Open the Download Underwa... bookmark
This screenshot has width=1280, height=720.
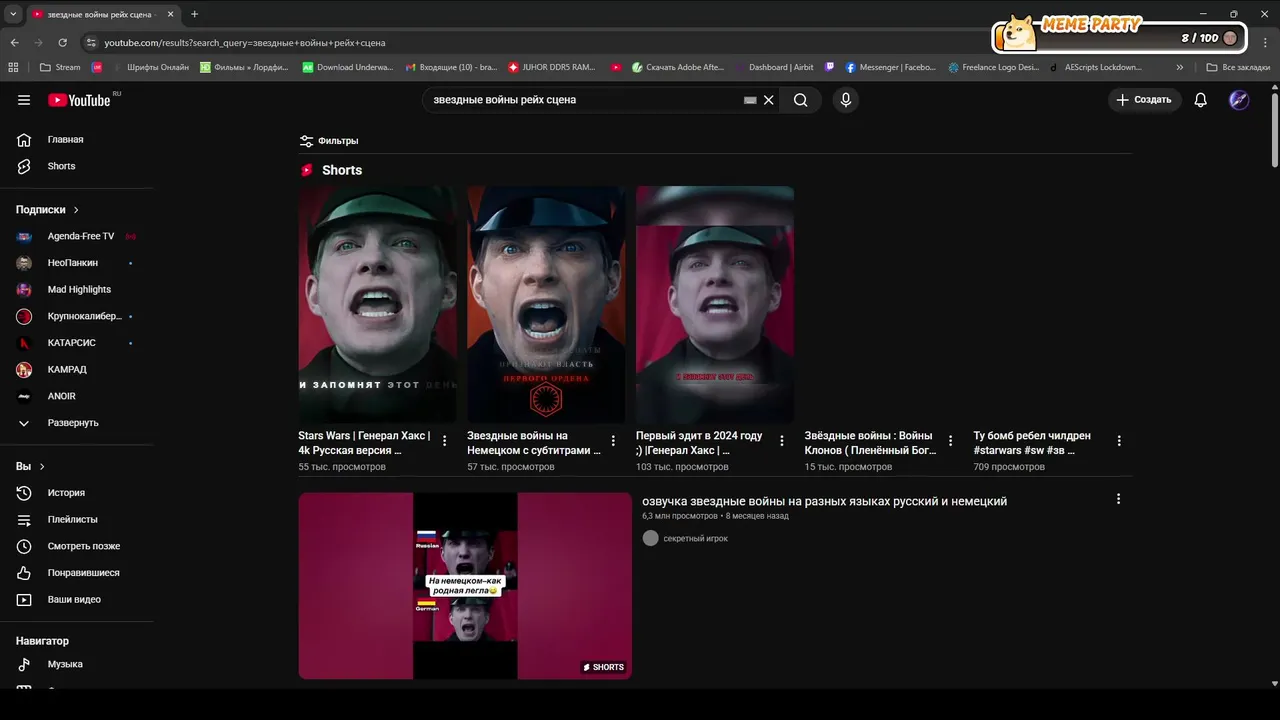(x=347, y=67)
